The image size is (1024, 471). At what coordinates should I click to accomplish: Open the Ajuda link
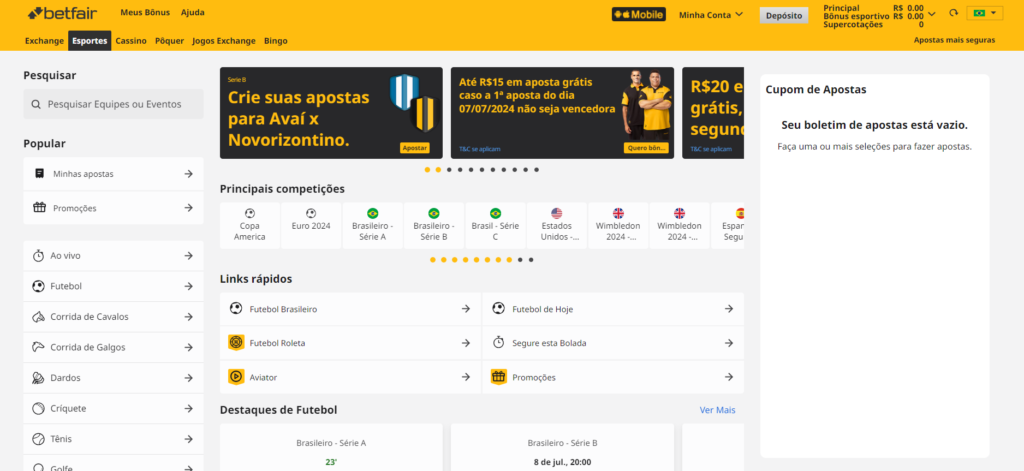tap(192, 12)
